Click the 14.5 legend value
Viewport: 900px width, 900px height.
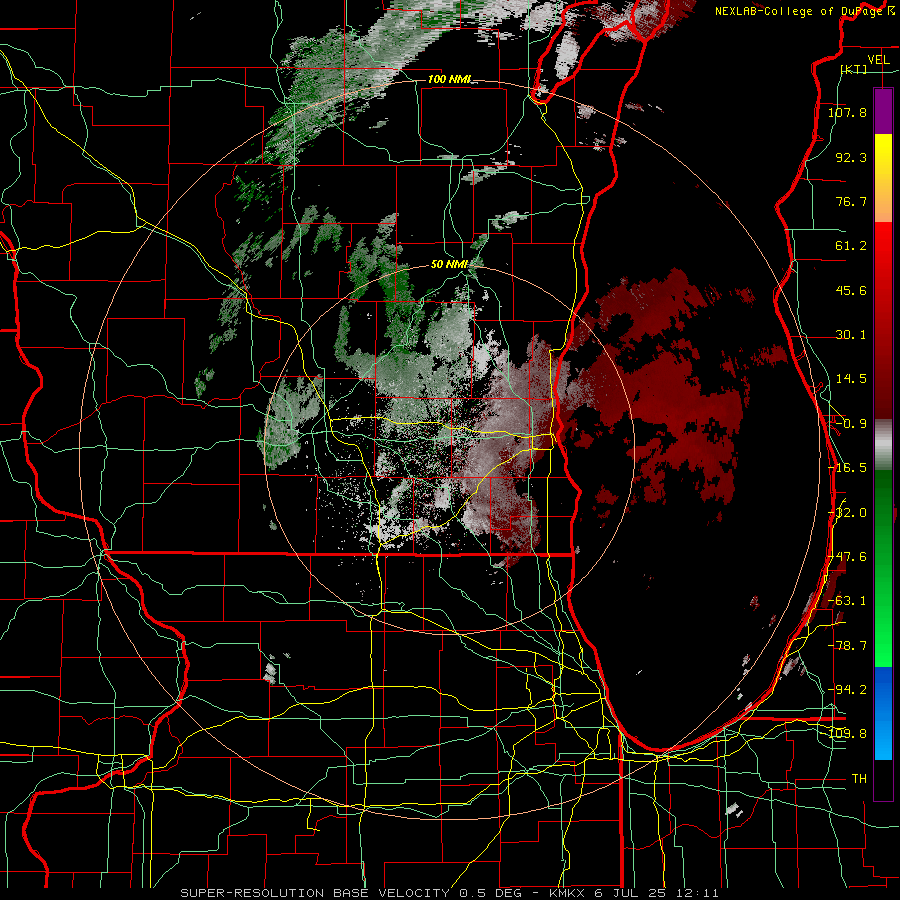[851, 379]
